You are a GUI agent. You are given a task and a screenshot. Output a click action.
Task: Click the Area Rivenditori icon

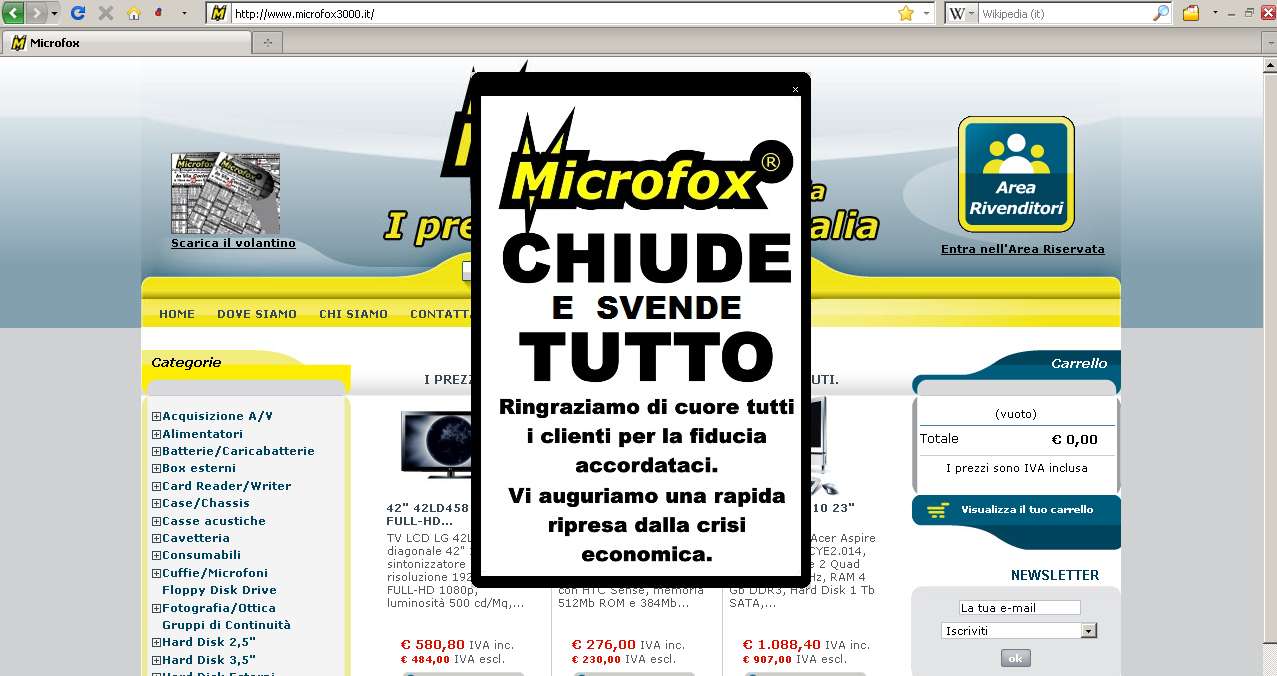[x=1016, y=174]
